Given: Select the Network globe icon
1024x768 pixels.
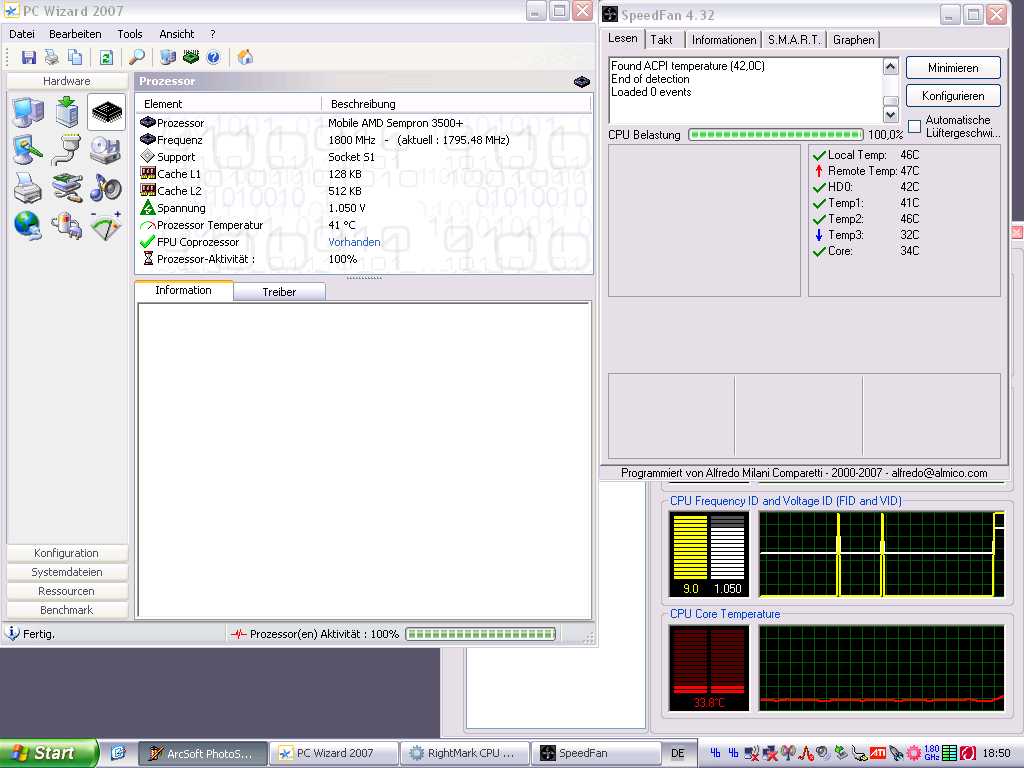Looking at the screenshot, I should [28, 226].
